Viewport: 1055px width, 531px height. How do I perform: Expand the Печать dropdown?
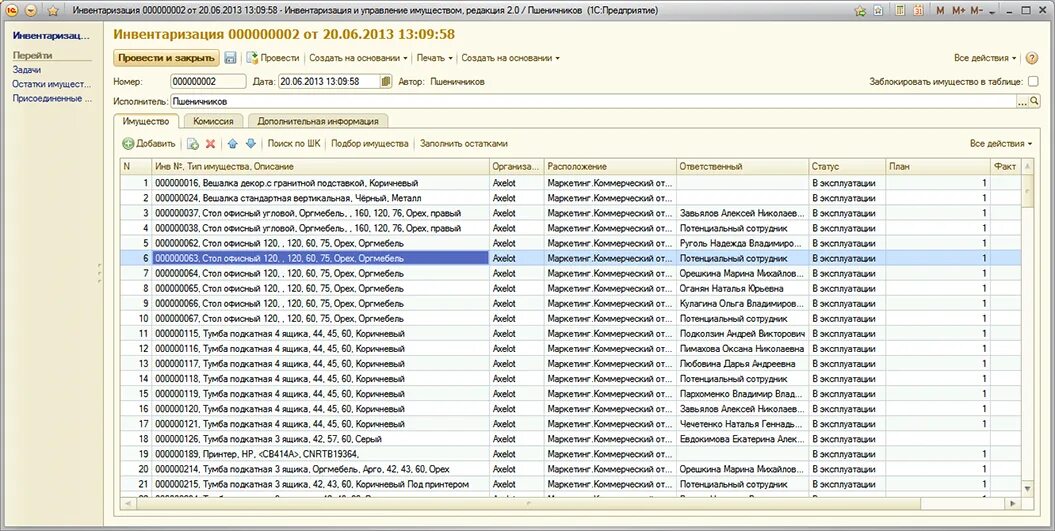click(434, 58)
